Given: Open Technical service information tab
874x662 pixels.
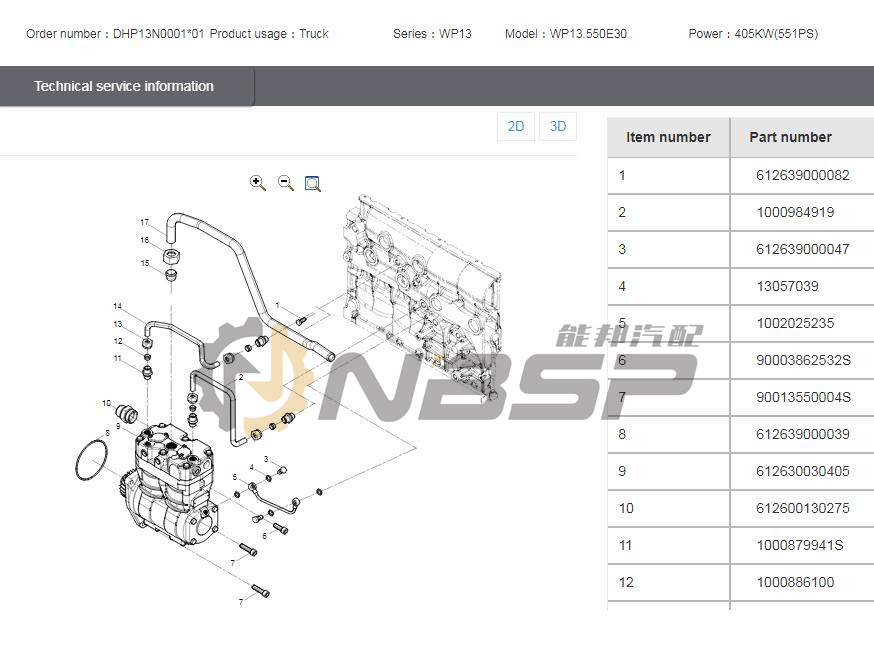Looking at the screenshot, I should point(124,87).
